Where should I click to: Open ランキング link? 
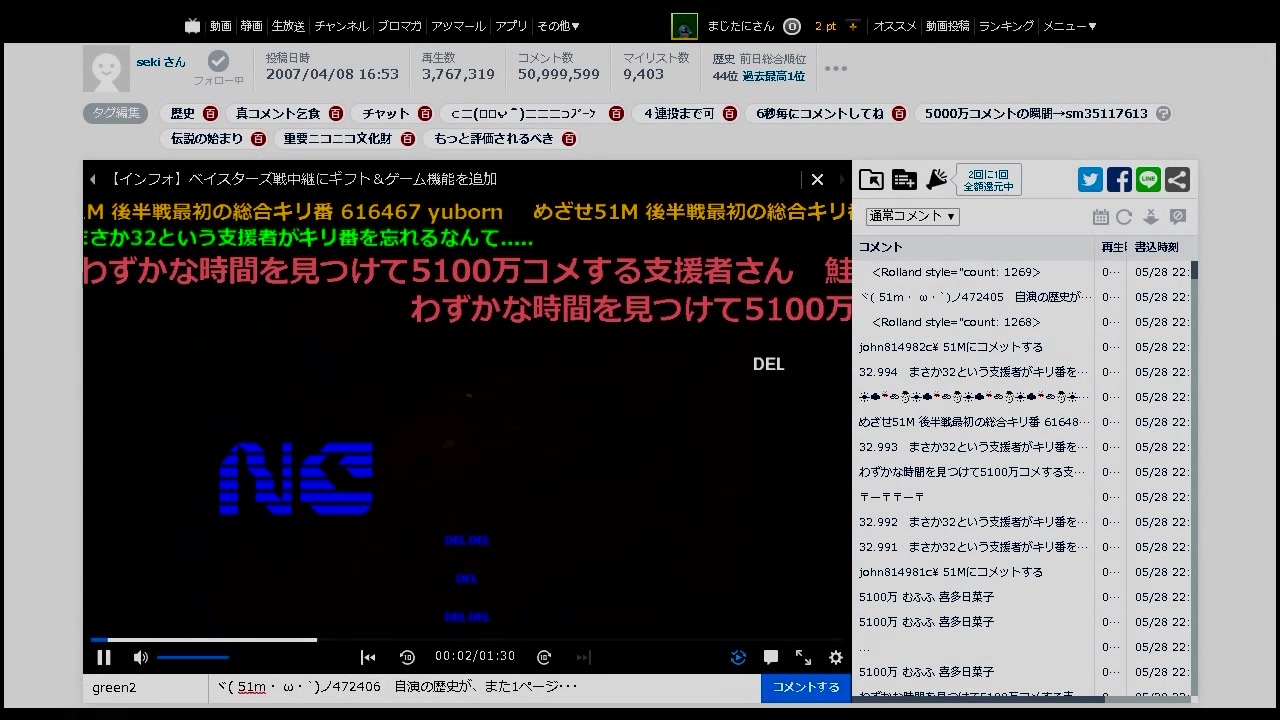(1006, 26)
